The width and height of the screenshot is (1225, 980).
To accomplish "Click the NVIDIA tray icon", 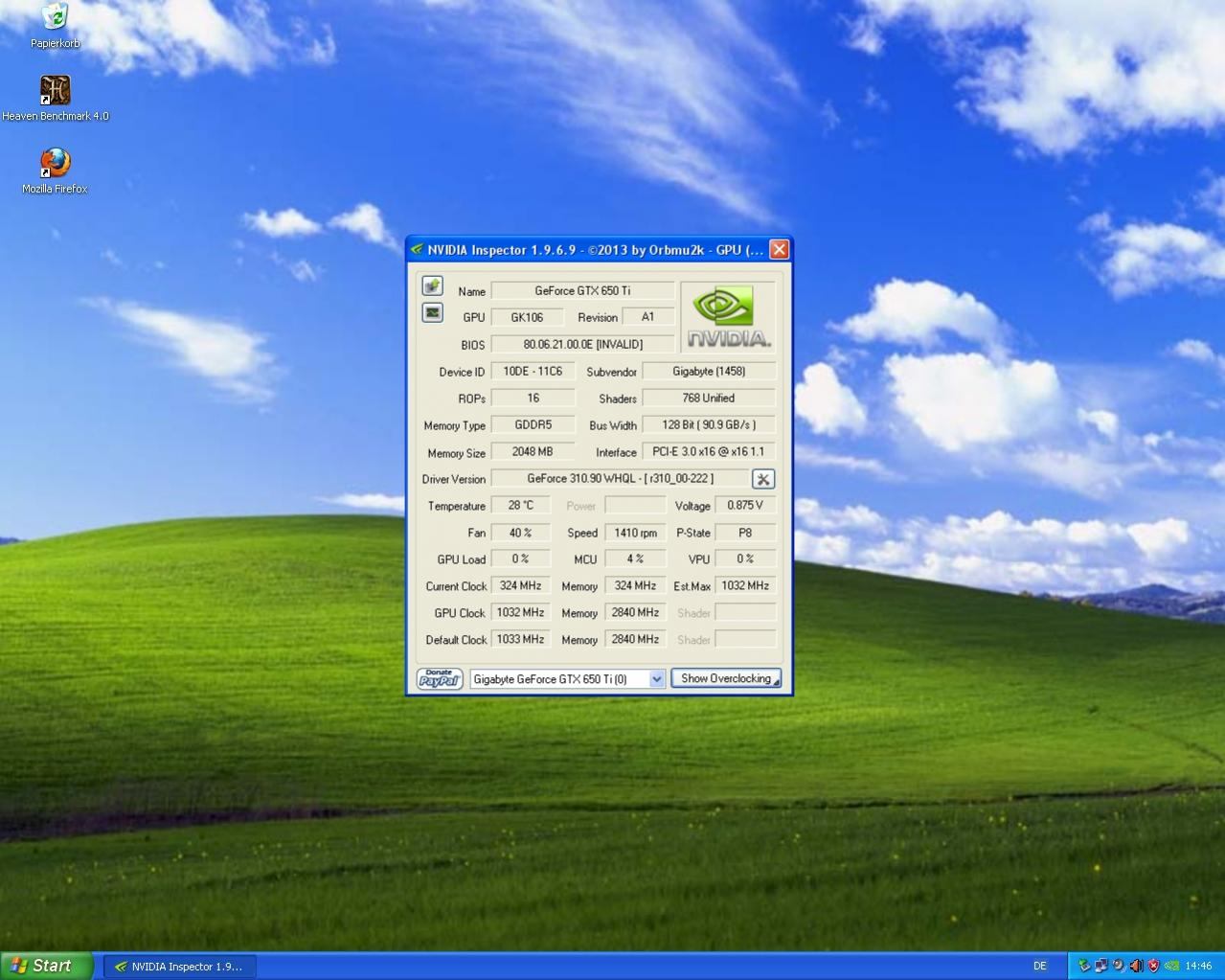I will coord(1171,966).
